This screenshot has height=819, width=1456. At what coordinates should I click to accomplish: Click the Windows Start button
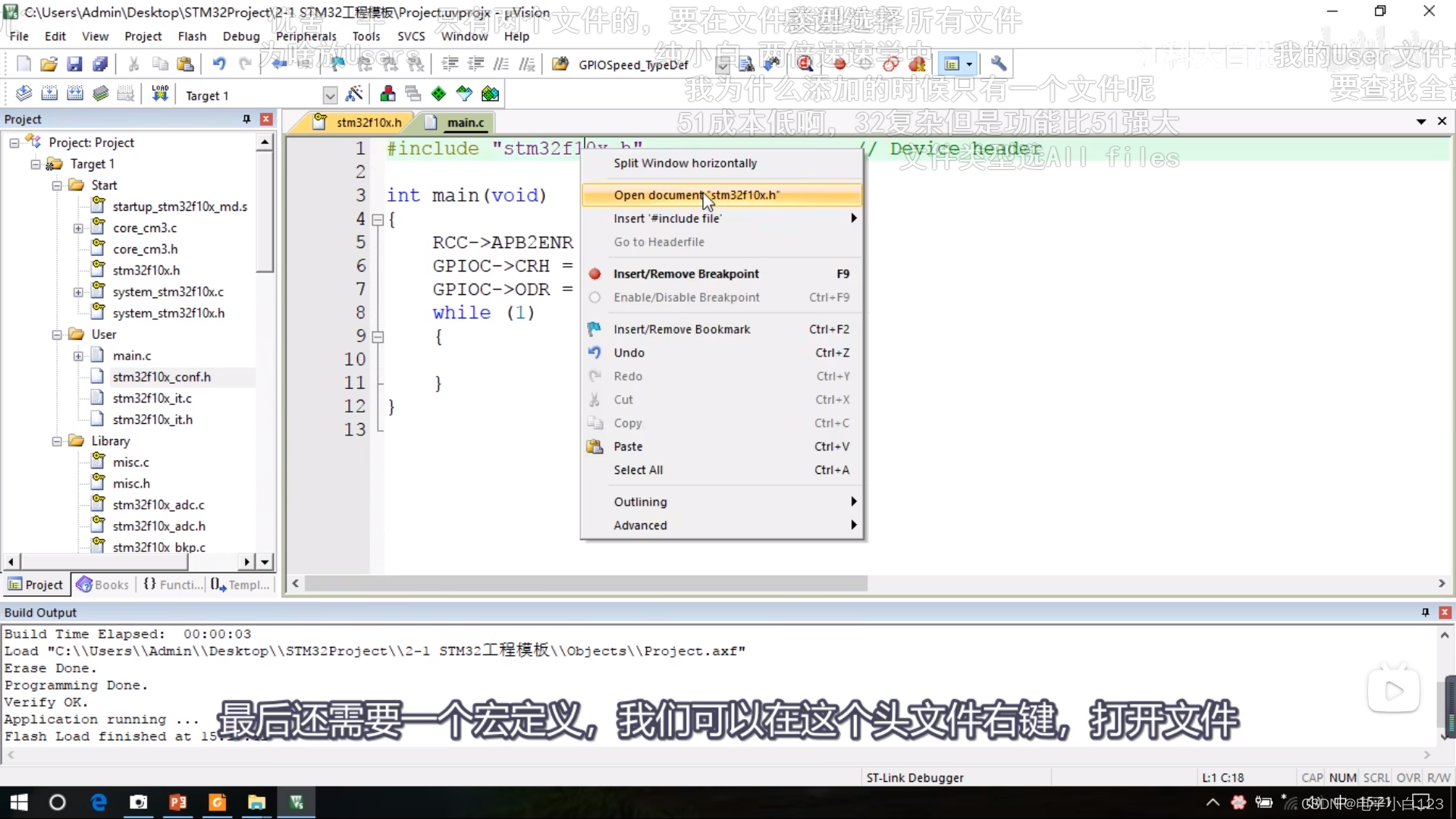pyautogui.click(x=17, y=802)
